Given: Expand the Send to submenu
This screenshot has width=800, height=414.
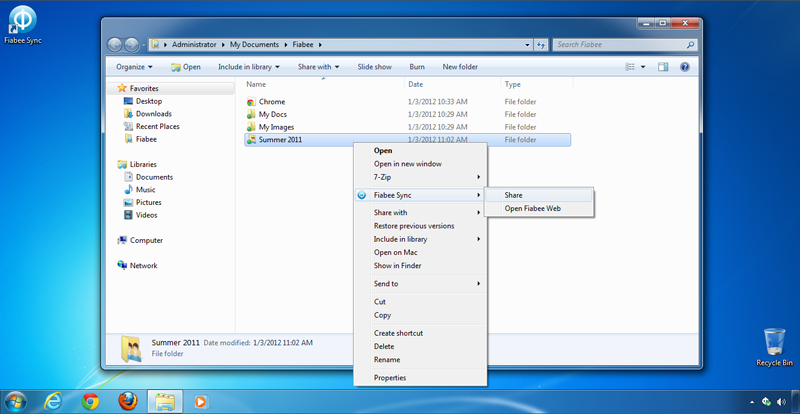Looking at the screenshot, I should 420,283.
